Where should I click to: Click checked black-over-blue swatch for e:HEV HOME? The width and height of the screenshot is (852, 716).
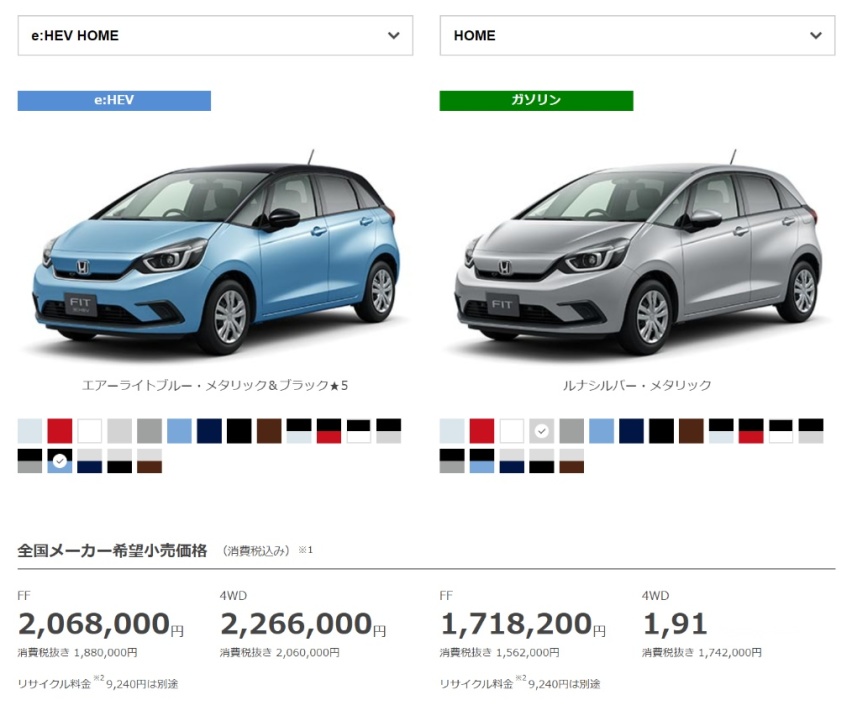(60, 461)
